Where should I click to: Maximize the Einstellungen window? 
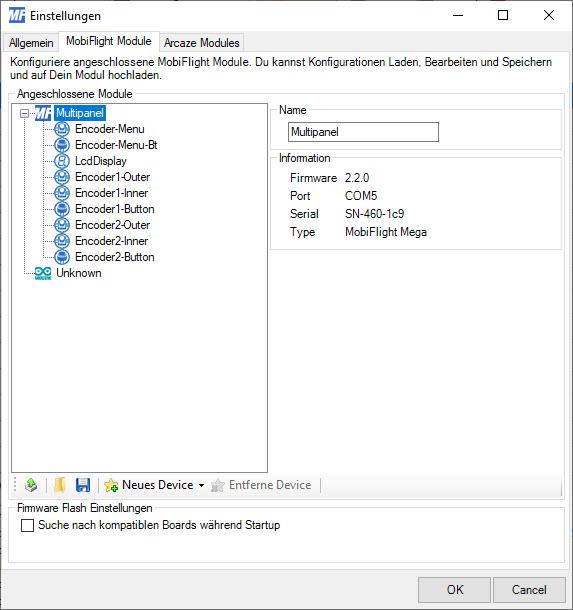503,15
